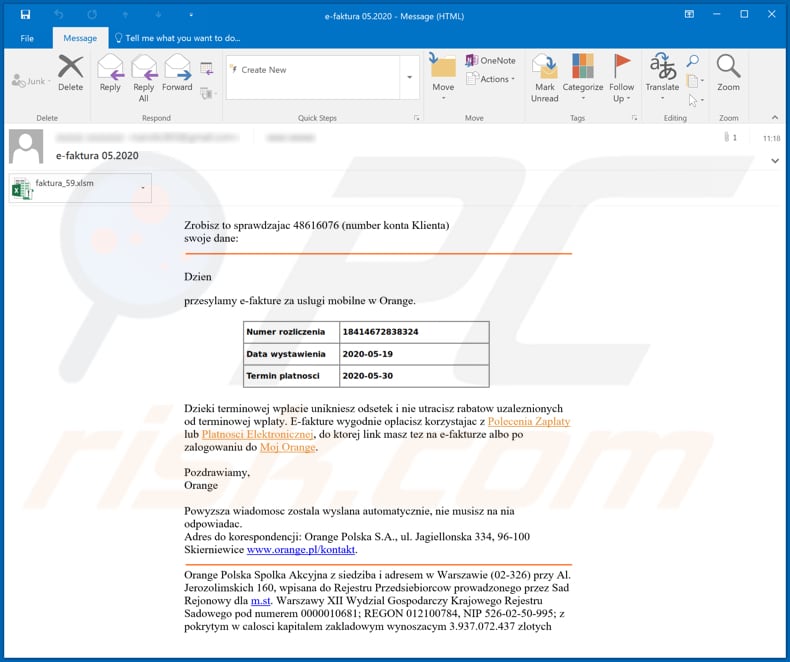Screen dimensions: 790x662
Task: Select the Message ribbon tab
Action: (80, 38)
